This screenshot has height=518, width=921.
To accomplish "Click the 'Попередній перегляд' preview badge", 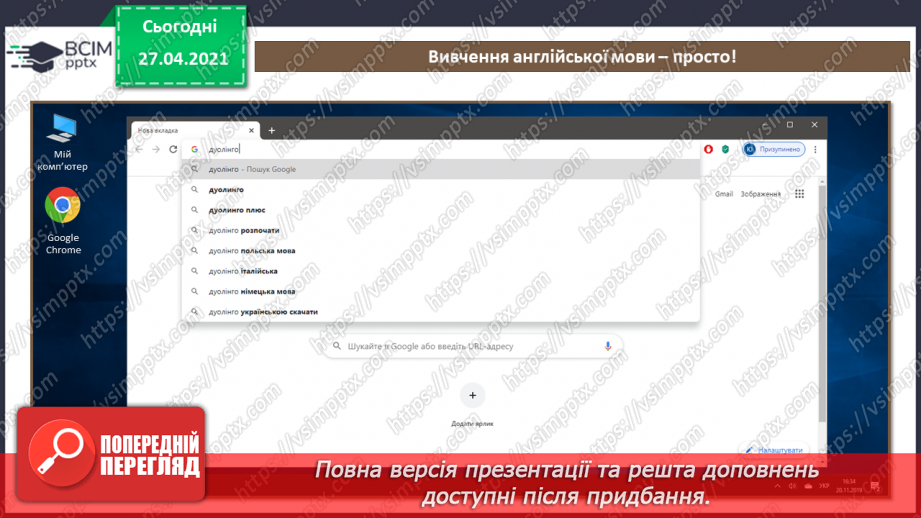I will point(111,454).
